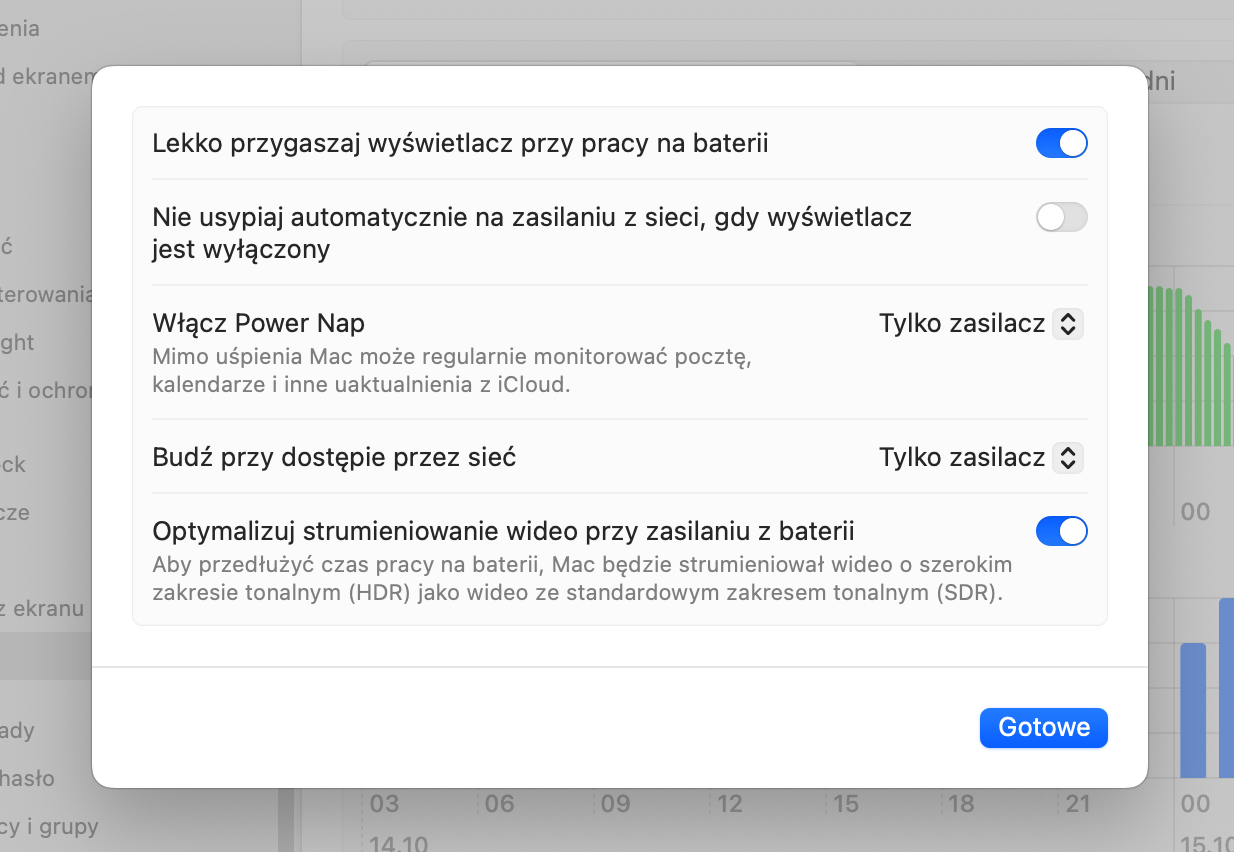This screenshot has height=852, width=1234.
Task: Click the 'Optymalizuj strumieniowanie wideo przy zasilaniu z baterii' label
Action: (x=503, y=530)
